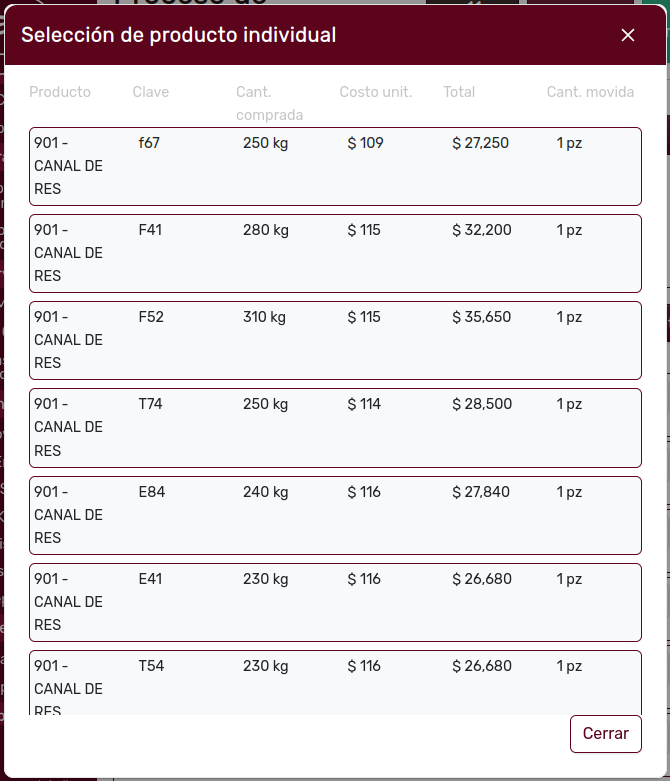Screen dimensions: 670x781
Task: Click the $ 114 unit cost cell
Action: tap(364, 404)
